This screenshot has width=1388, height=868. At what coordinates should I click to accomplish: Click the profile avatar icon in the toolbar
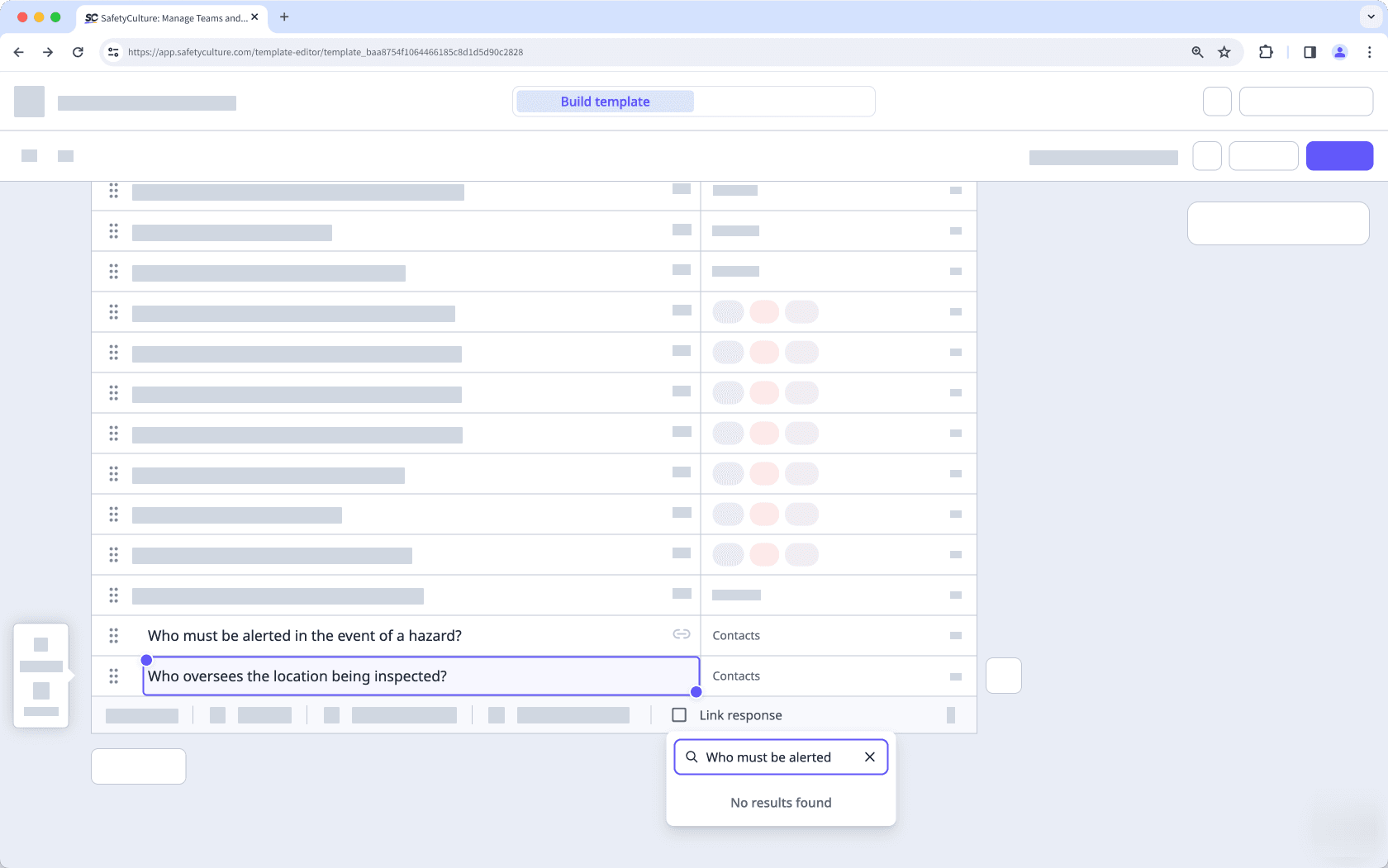(1340, 52)
